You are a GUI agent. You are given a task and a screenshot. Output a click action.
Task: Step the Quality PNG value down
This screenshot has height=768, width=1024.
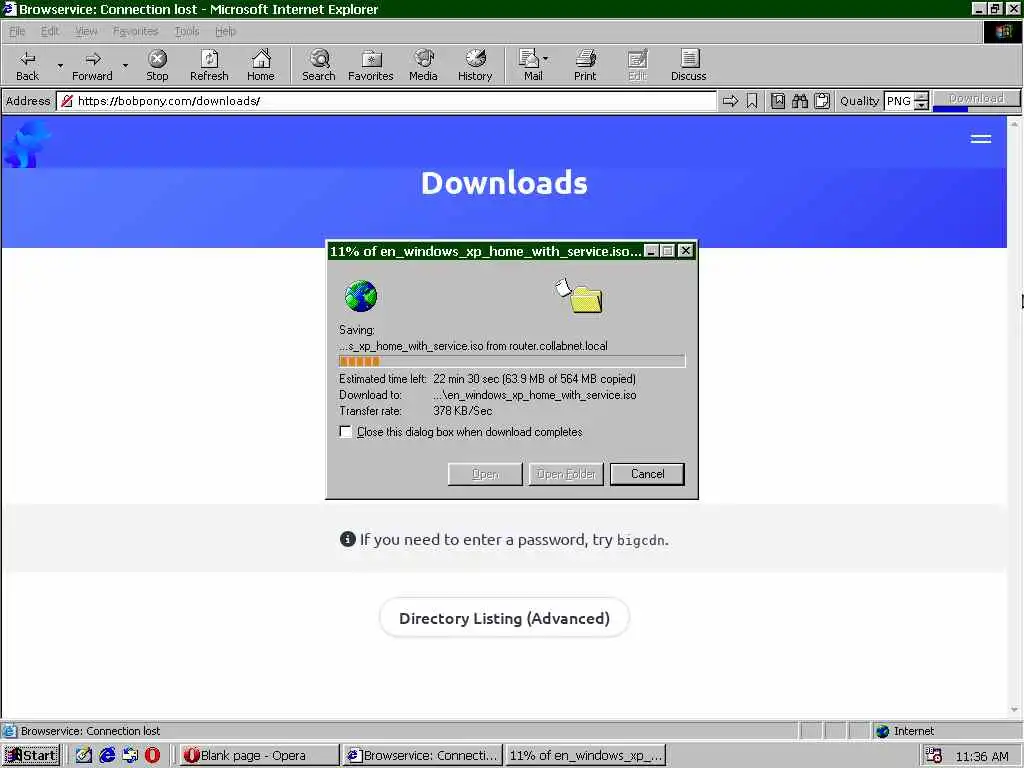coord(921,105)
